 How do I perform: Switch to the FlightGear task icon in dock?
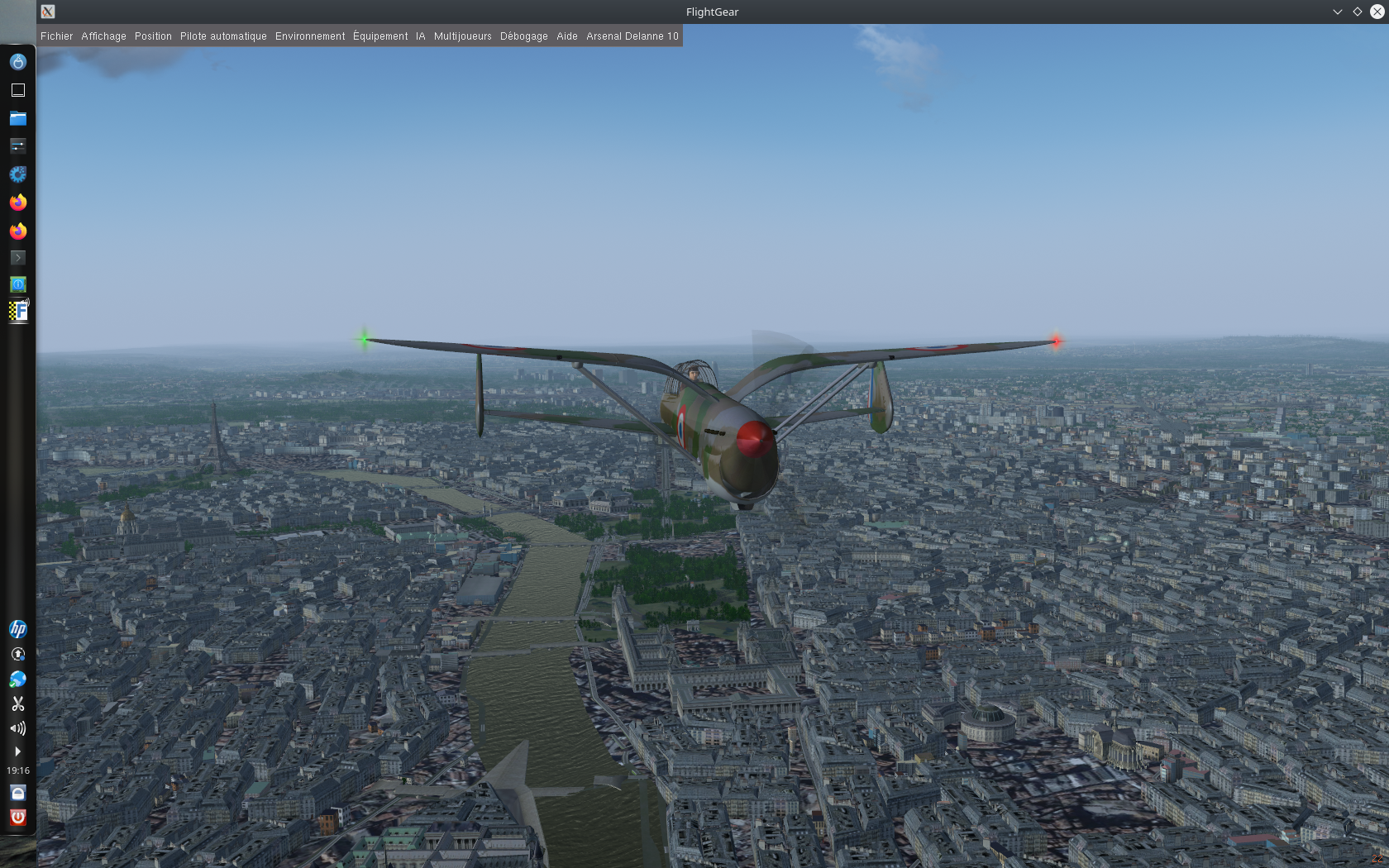click(x=18, y=311)
